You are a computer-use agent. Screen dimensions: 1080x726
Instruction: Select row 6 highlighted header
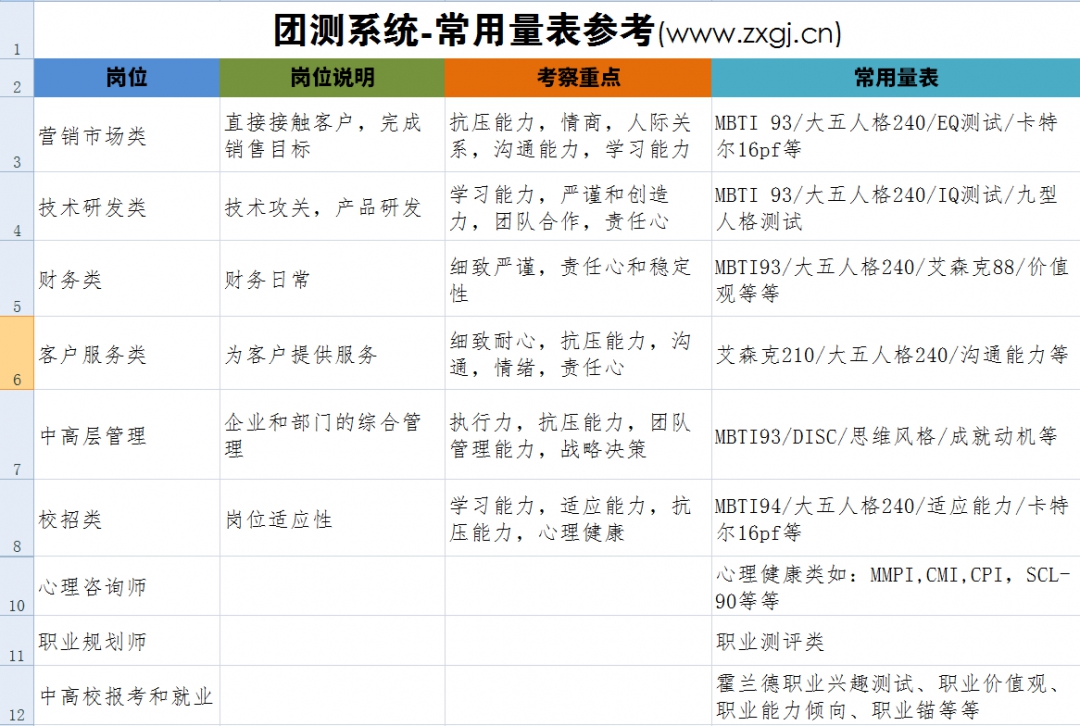click(16, 353)
